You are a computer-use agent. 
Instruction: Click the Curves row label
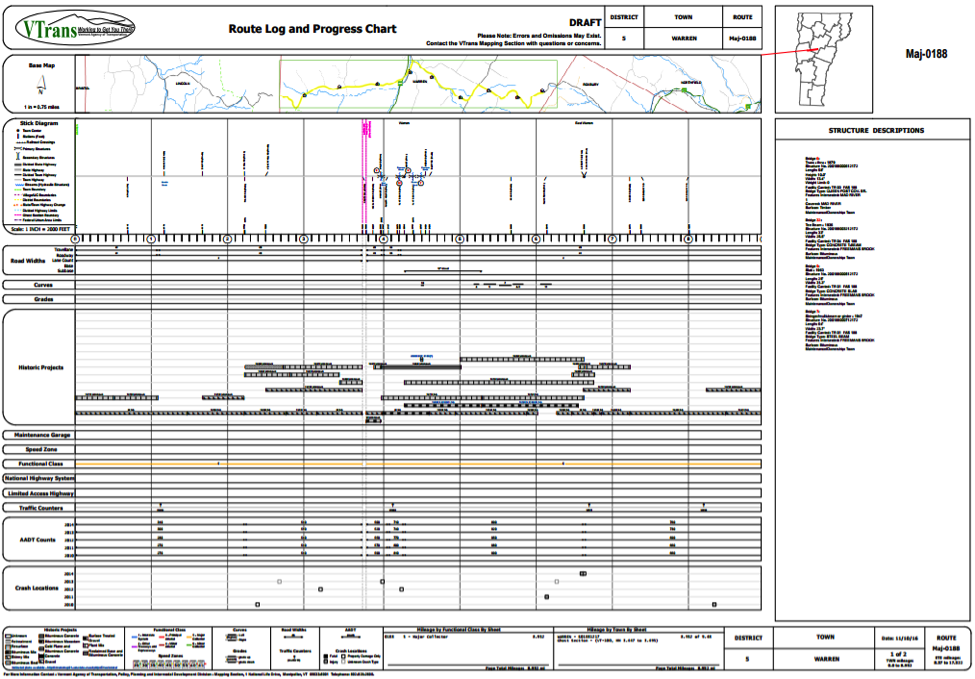40,285
